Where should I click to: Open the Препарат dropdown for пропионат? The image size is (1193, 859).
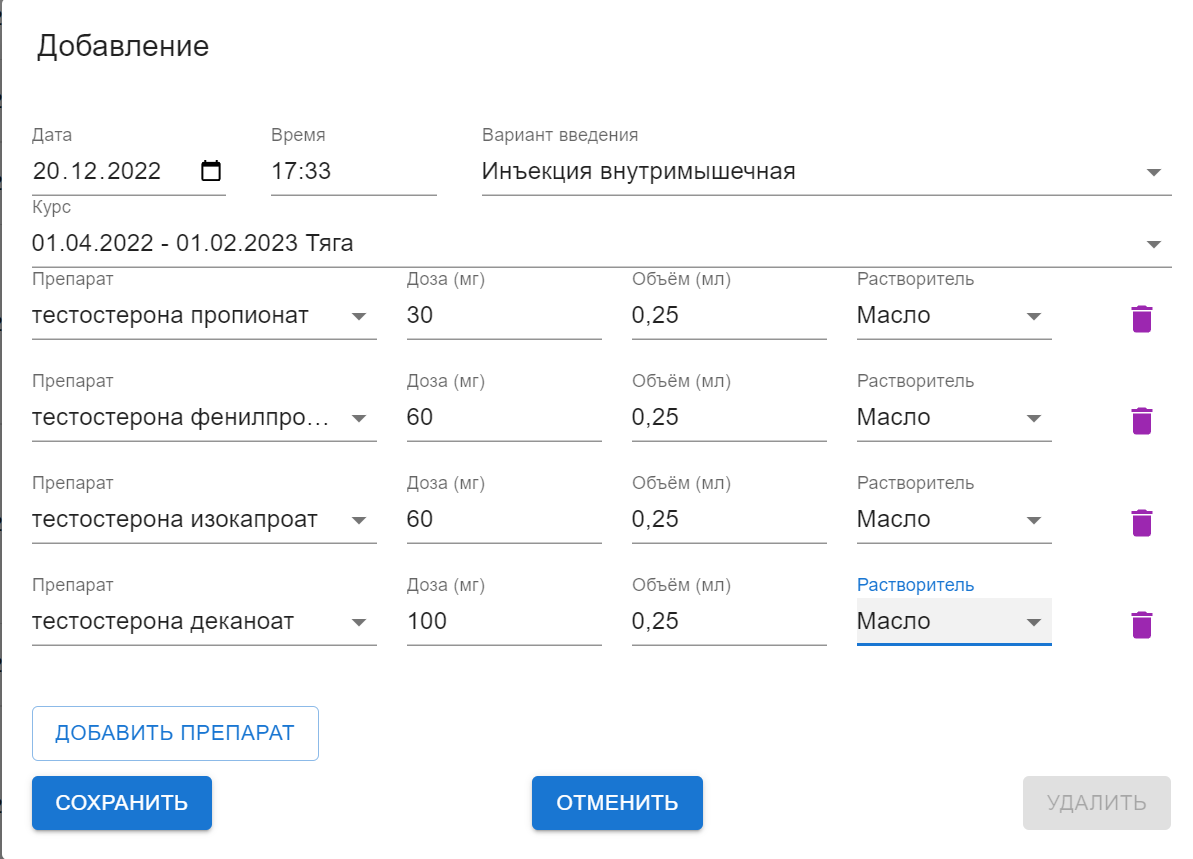[x=359, y=315]
